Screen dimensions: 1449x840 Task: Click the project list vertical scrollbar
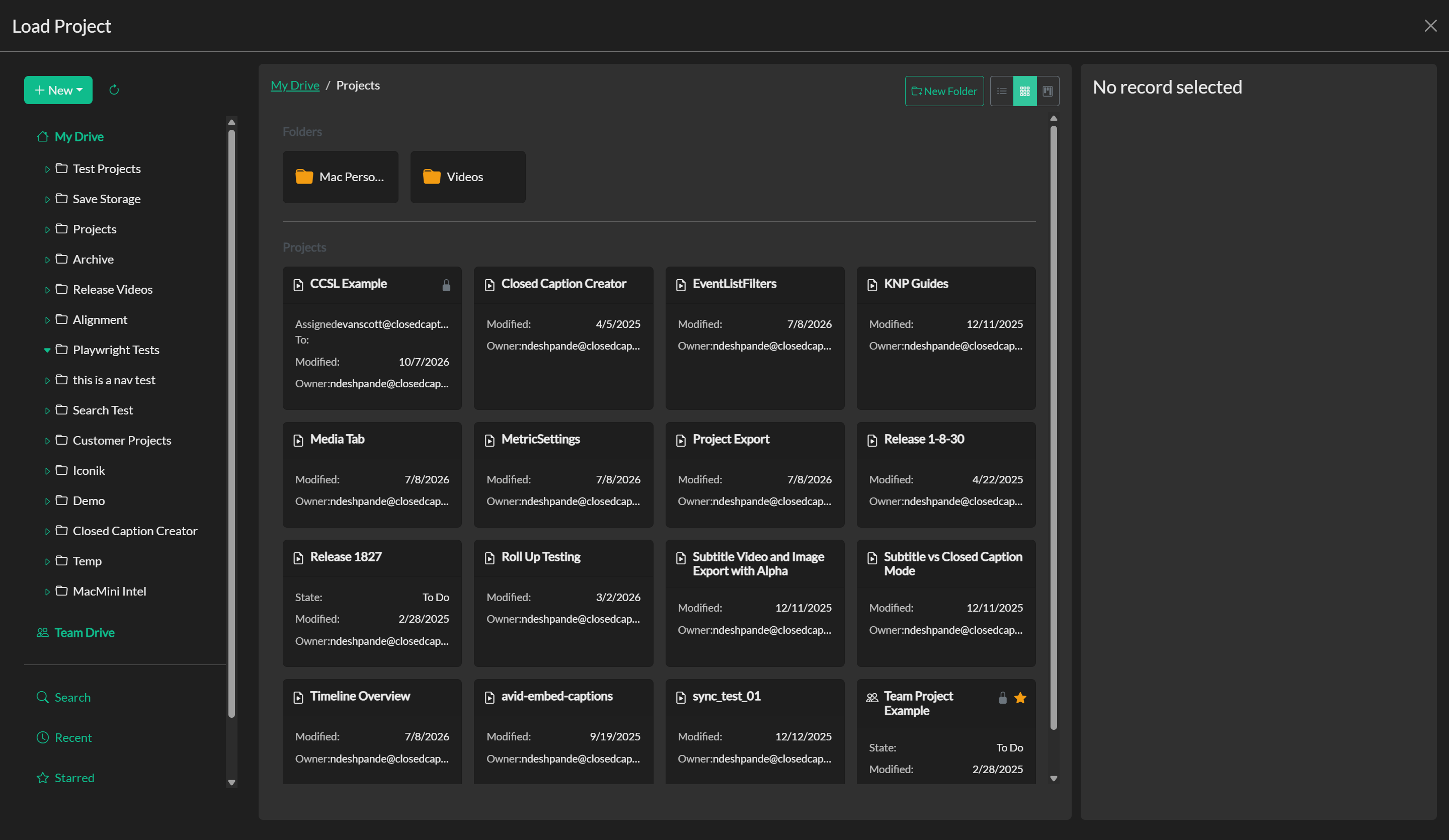point(1054,427)
